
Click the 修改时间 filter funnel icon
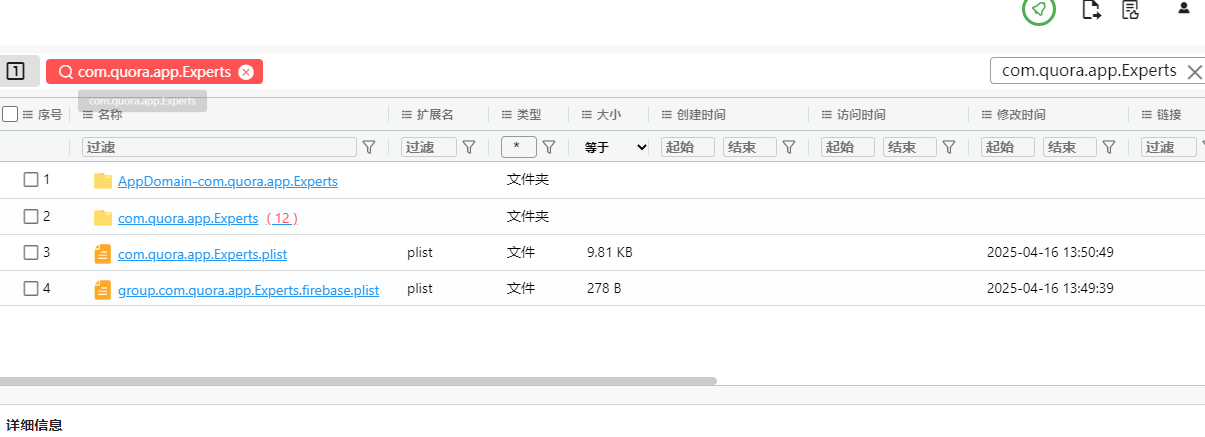coord(1109,147)
